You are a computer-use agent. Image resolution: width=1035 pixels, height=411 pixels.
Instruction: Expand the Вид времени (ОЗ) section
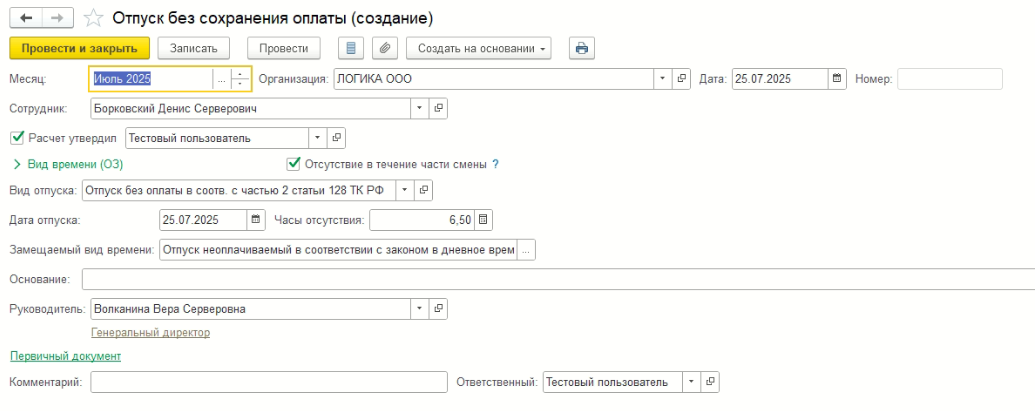(x=16, y=164)
